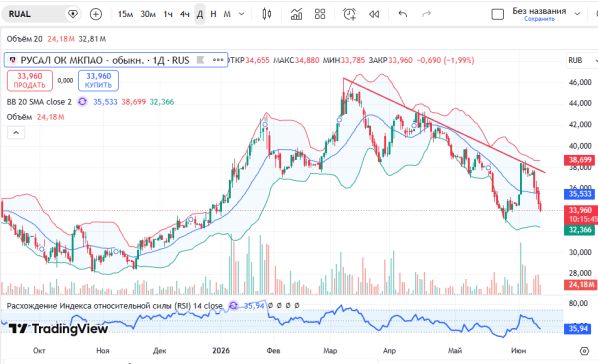598x364 pixels.
Task: Click the 32,366 green price label
Action: point(580,230)
